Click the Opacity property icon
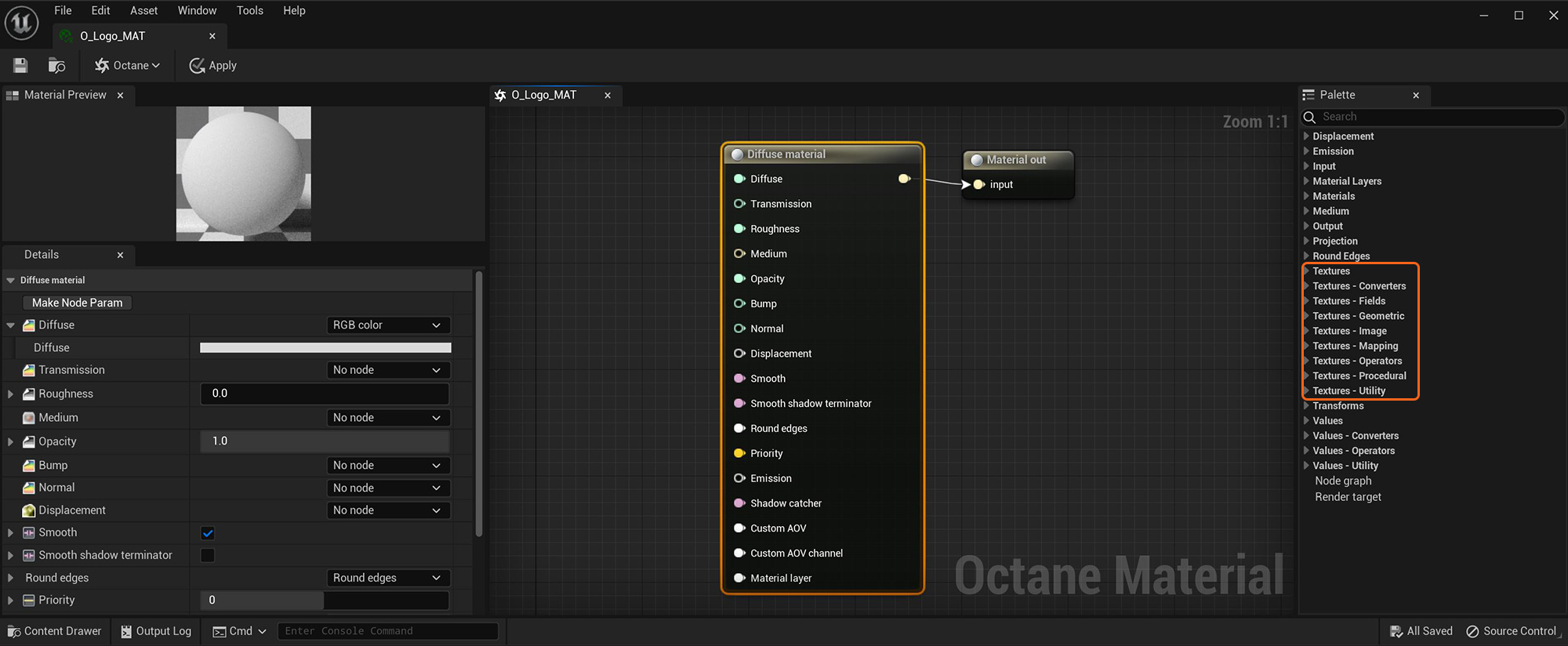This screenshot has height=646, width=1568. tap(29, 442)
